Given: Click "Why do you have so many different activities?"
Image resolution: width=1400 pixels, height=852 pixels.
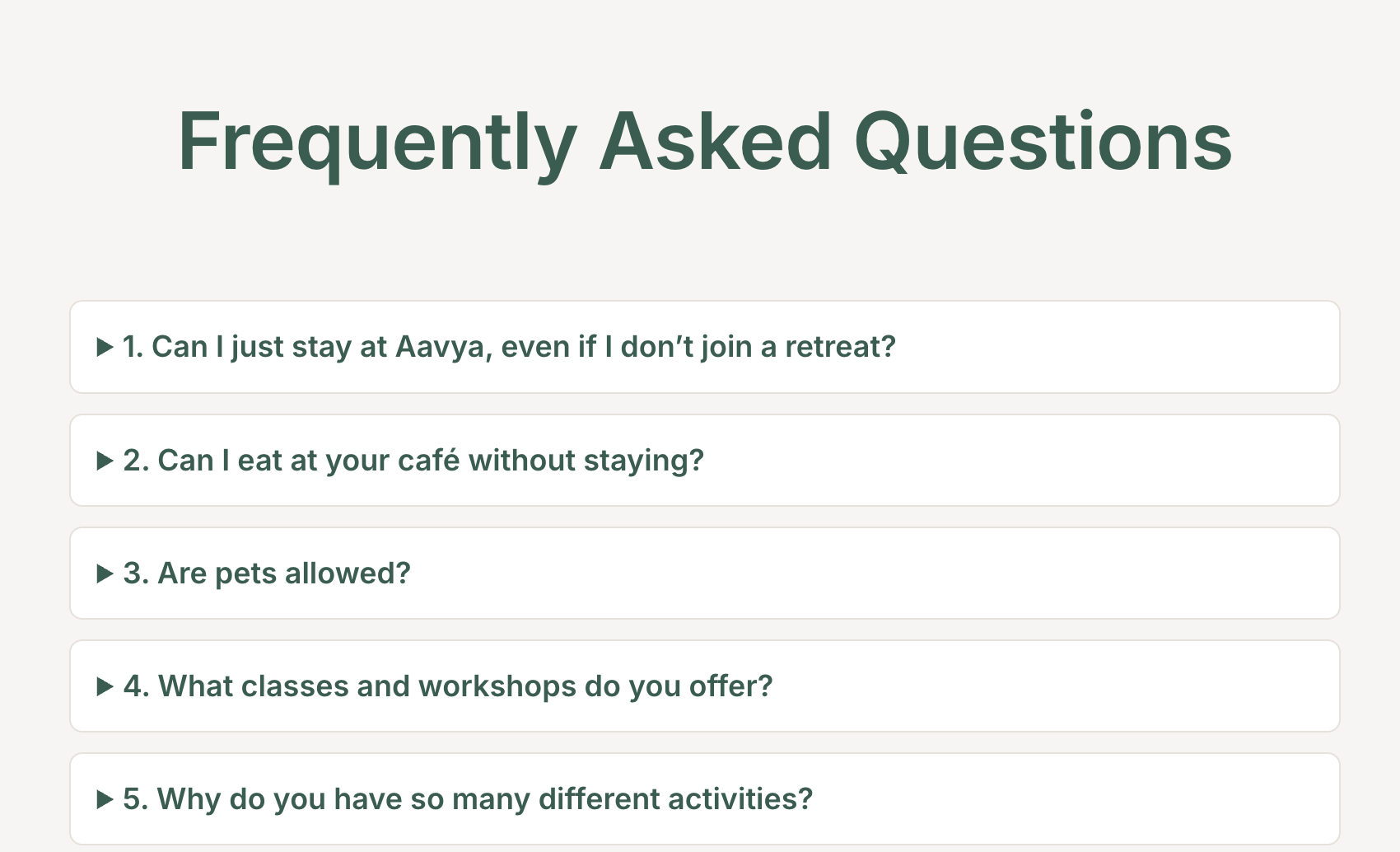Looking at the screenshot, I should coord(484,799).
